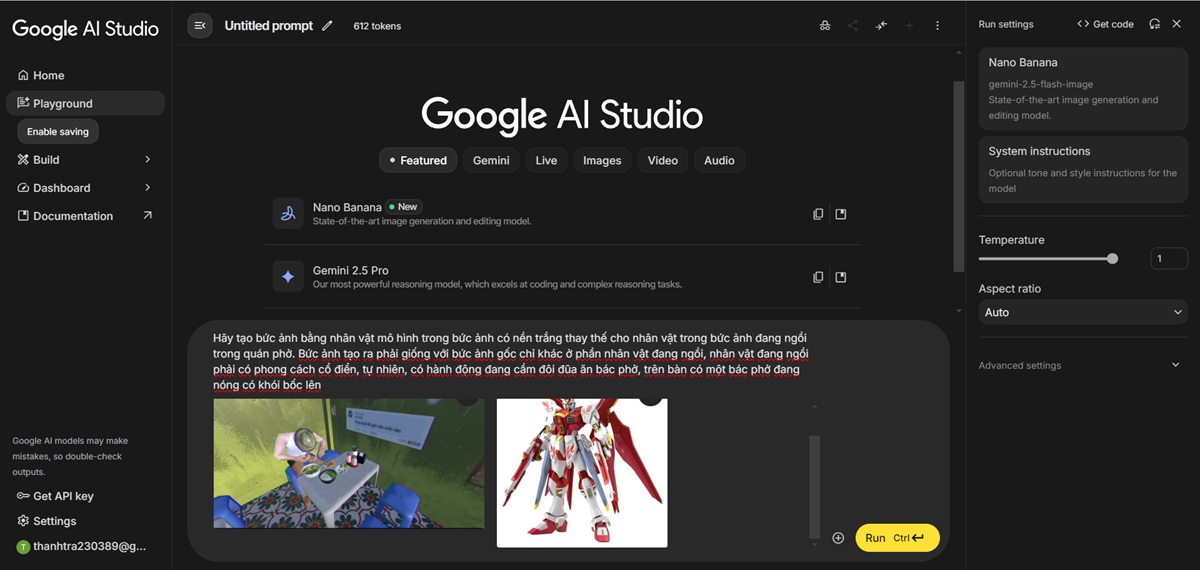Choose the Nano Banana model row
This screenshot has height=570, width=1200.
[562, 214]
